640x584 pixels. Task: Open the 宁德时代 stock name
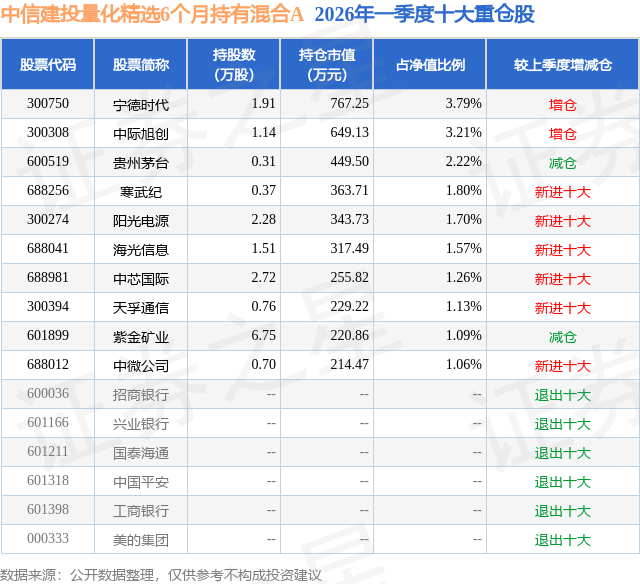[x=141, y=105]
